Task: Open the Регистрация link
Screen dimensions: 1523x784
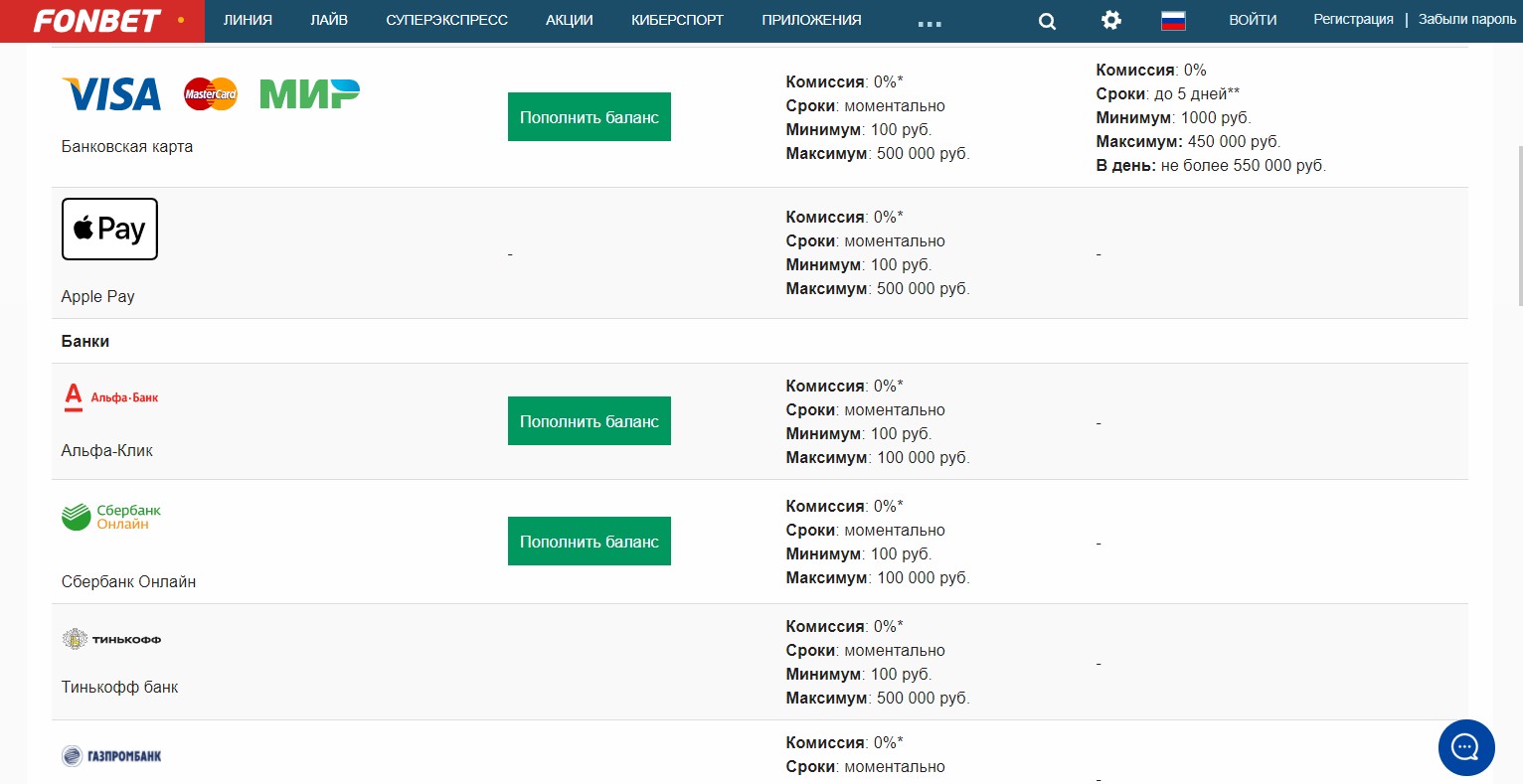Action: click(x=1353, y=20)
